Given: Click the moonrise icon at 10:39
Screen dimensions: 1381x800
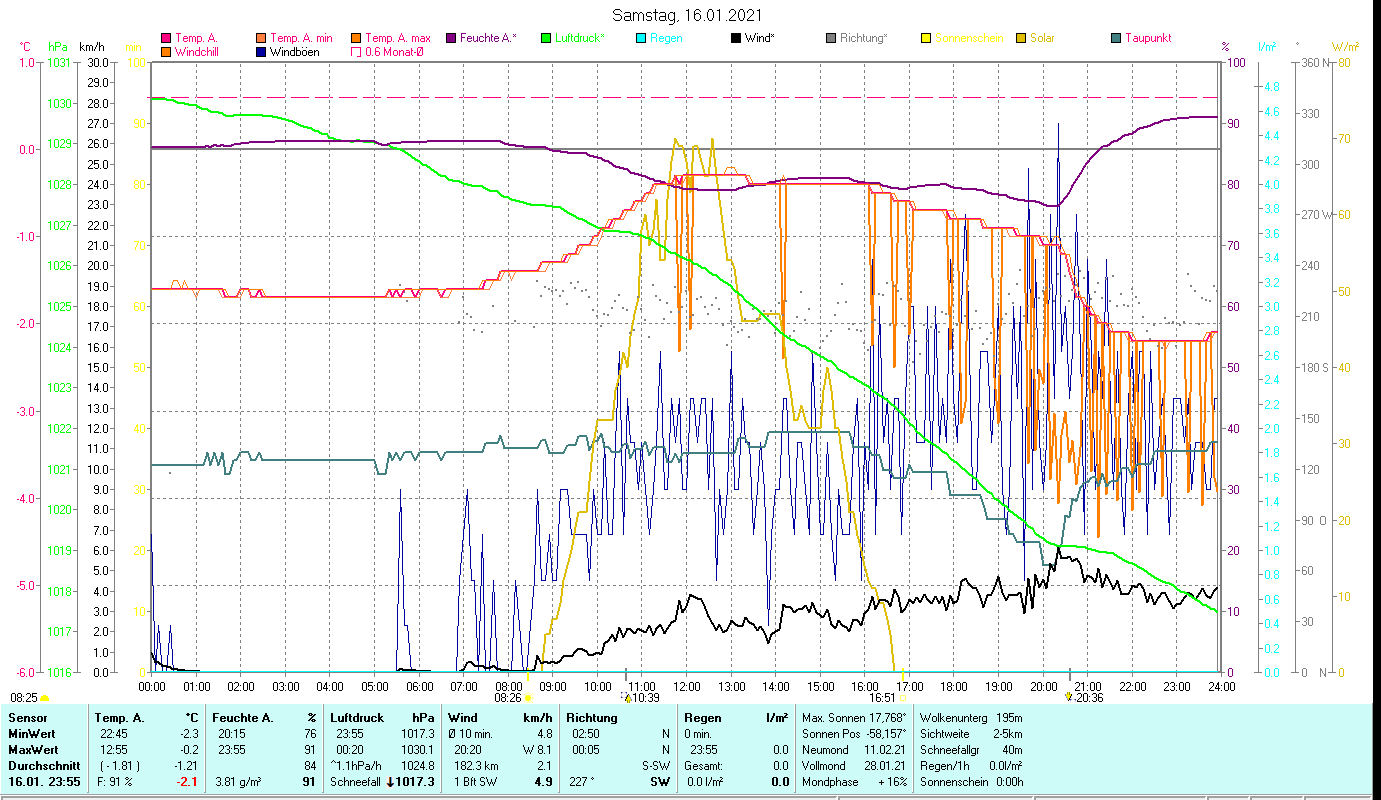Looking at the screenshot, I should pos(627,698).
